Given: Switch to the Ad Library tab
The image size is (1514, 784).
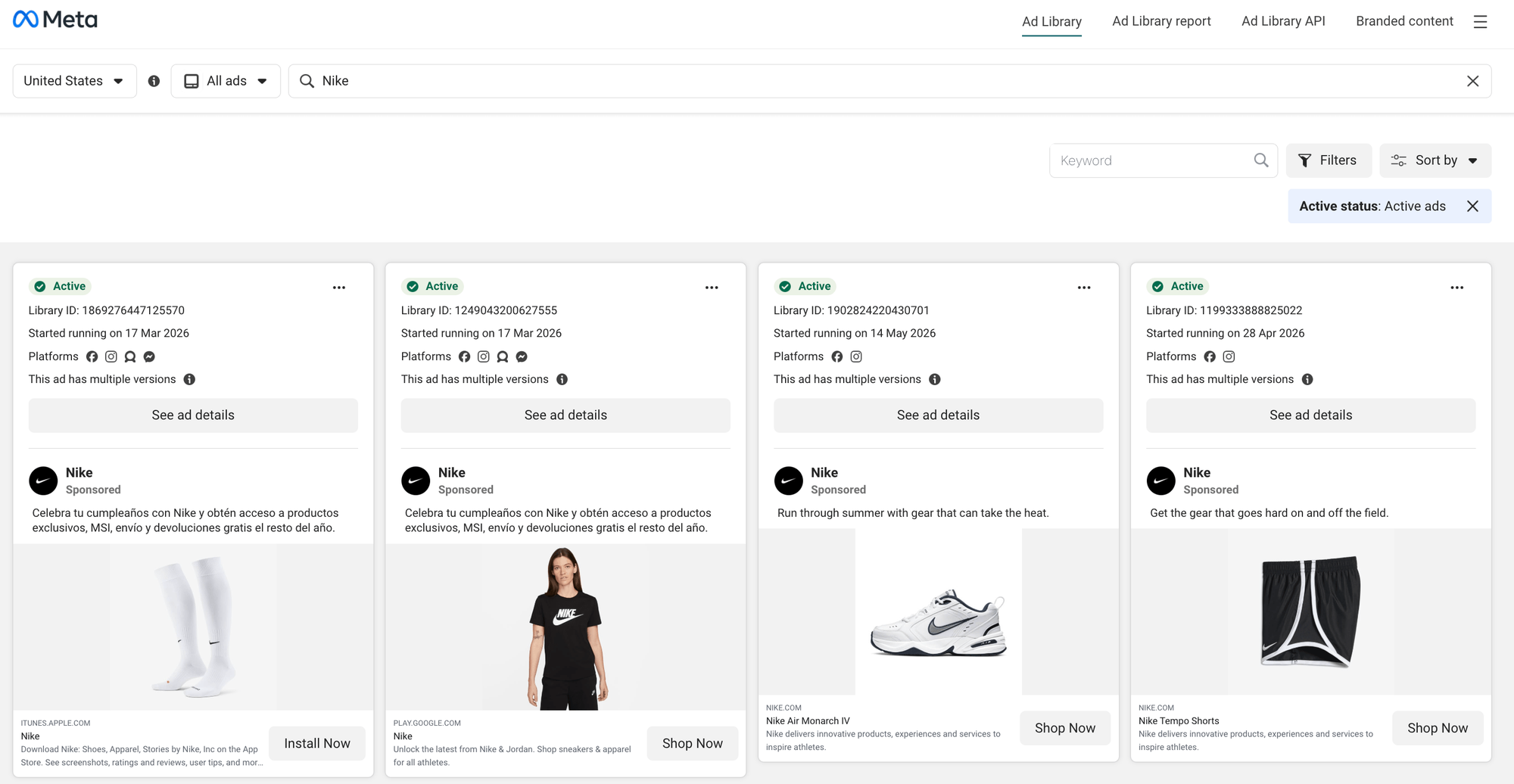Looking at the screenshot, I should click(1051, 21).
